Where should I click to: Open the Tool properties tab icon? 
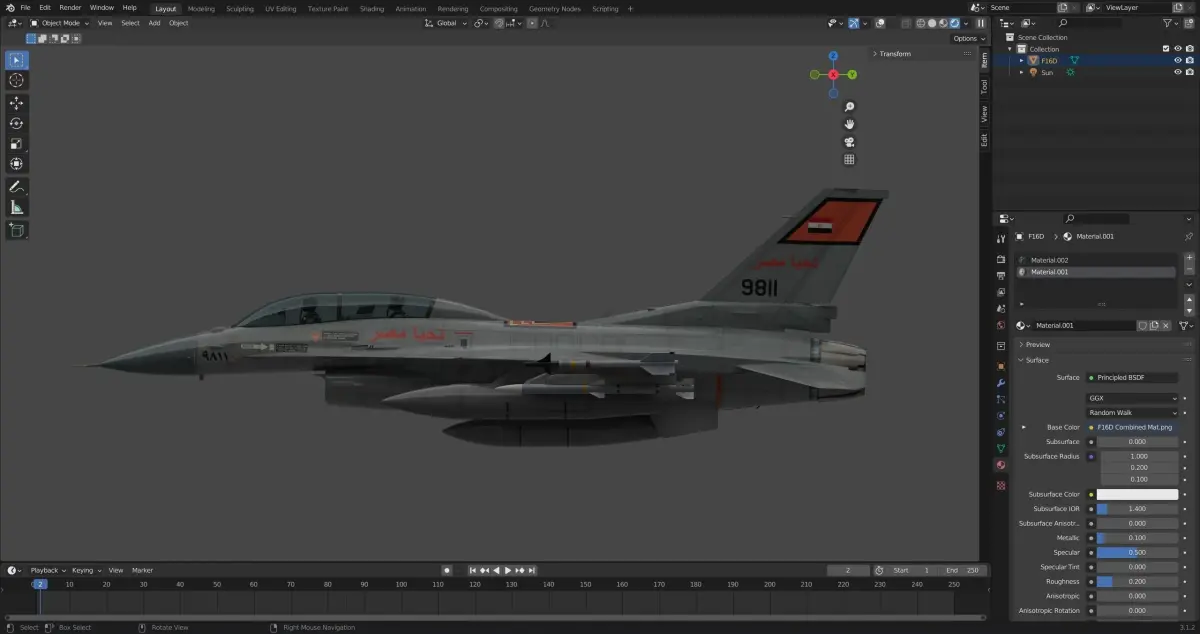pyautogui.click(x=1001, y=240)
